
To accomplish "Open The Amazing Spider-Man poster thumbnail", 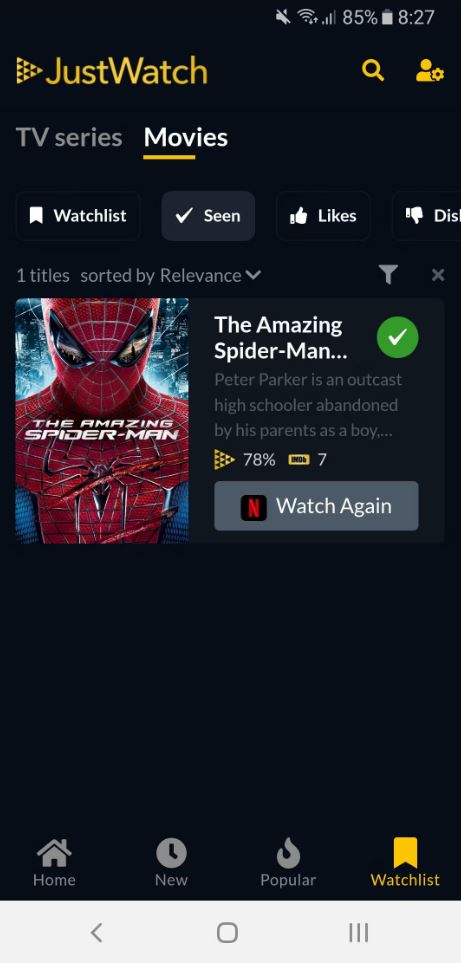I will tap(102, 421).
